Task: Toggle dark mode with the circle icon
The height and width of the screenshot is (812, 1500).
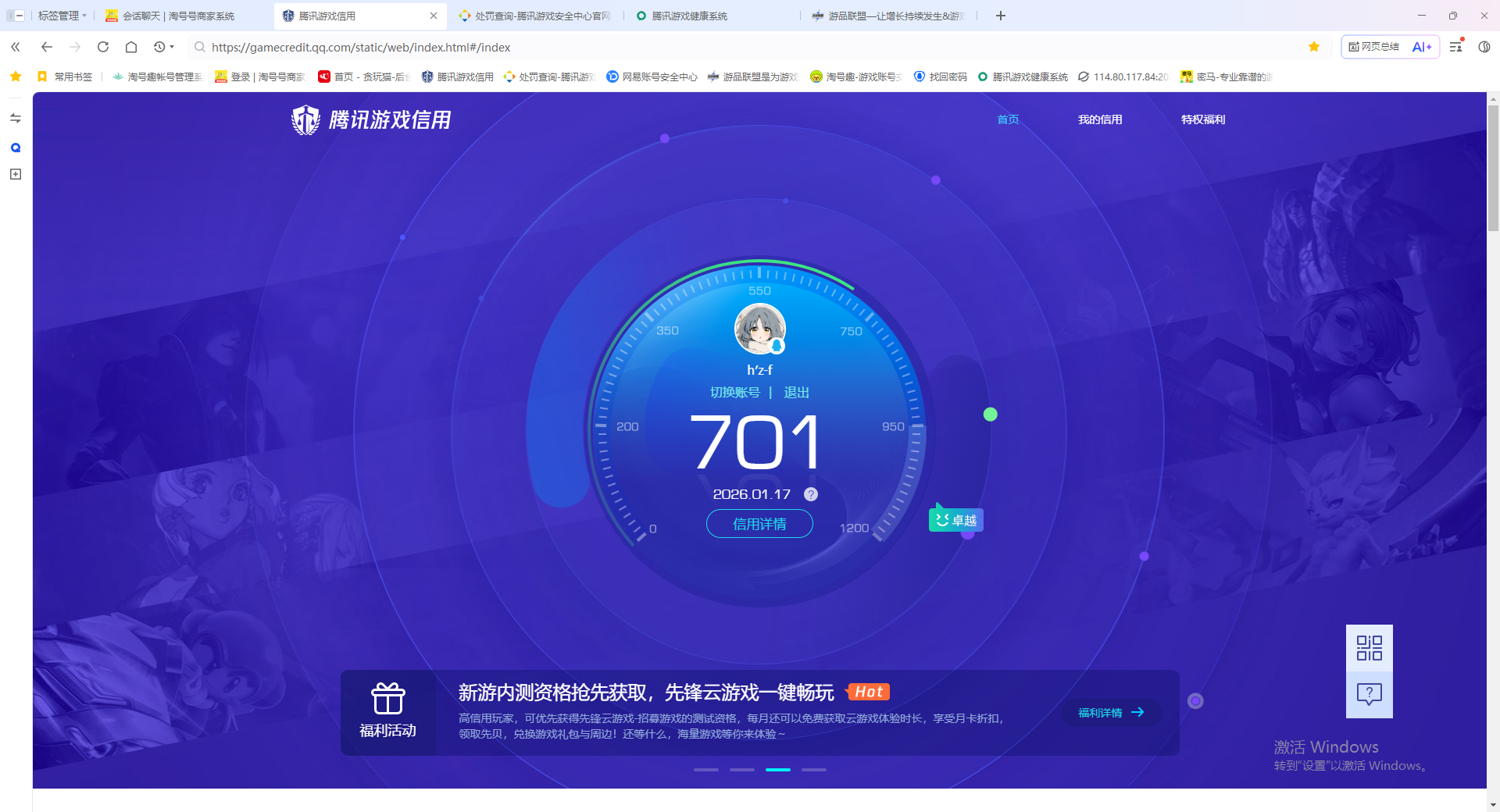Action: [1485, 47]
